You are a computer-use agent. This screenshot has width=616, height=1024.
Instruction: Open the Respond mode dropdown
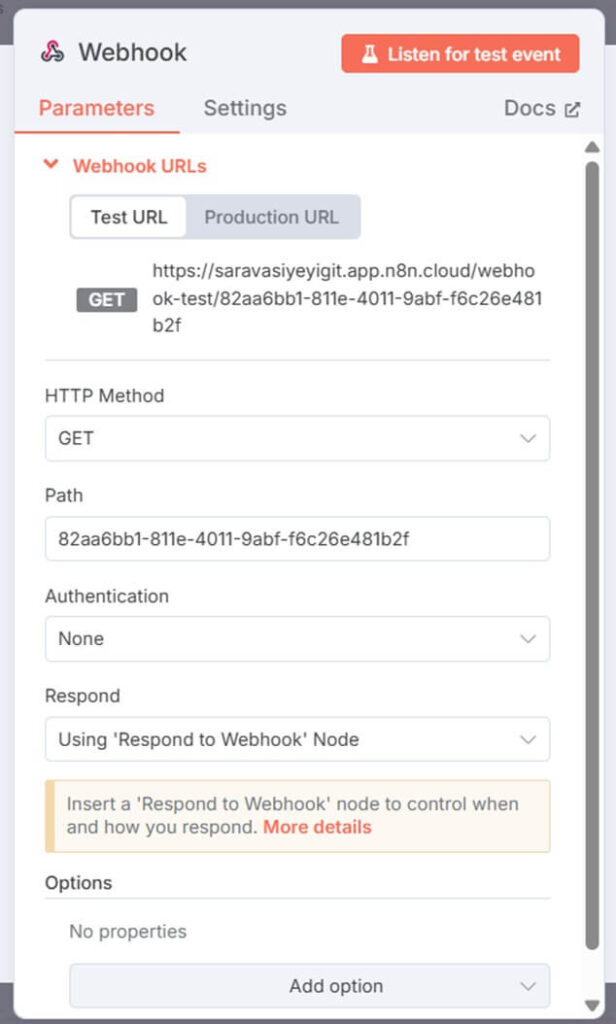(297, 739)
